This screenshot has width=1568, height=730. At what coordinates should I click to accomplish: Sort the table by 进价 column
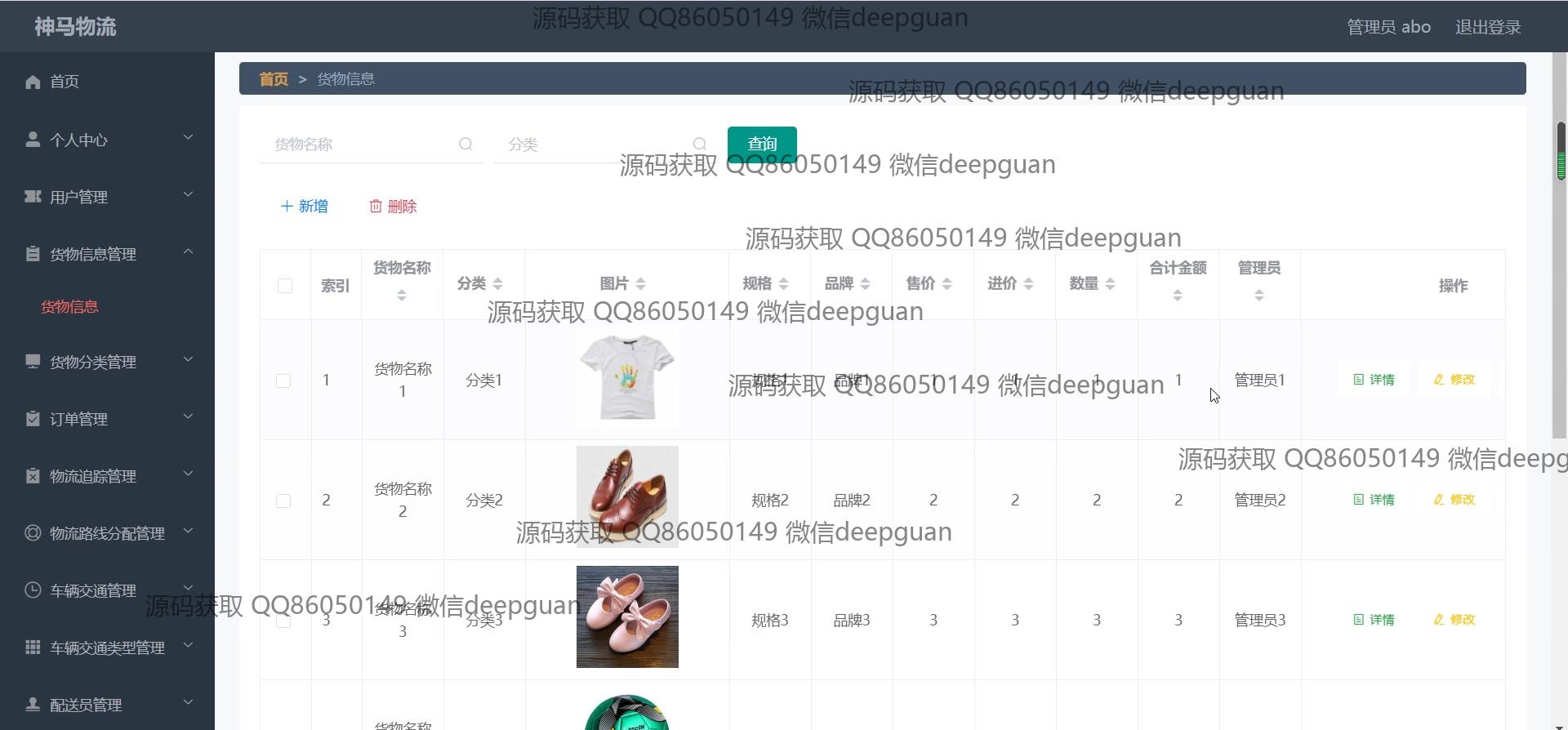tap(1028, 283)
